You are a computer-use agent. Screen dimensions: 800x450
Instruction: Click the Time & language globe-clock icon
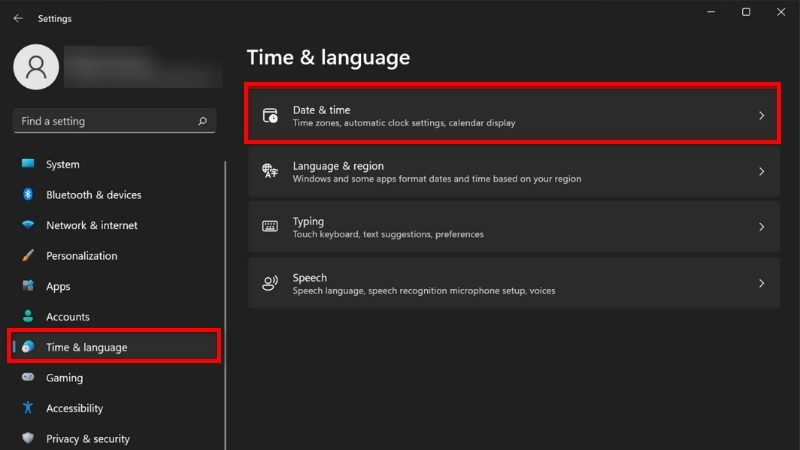[x=28, y=347]
